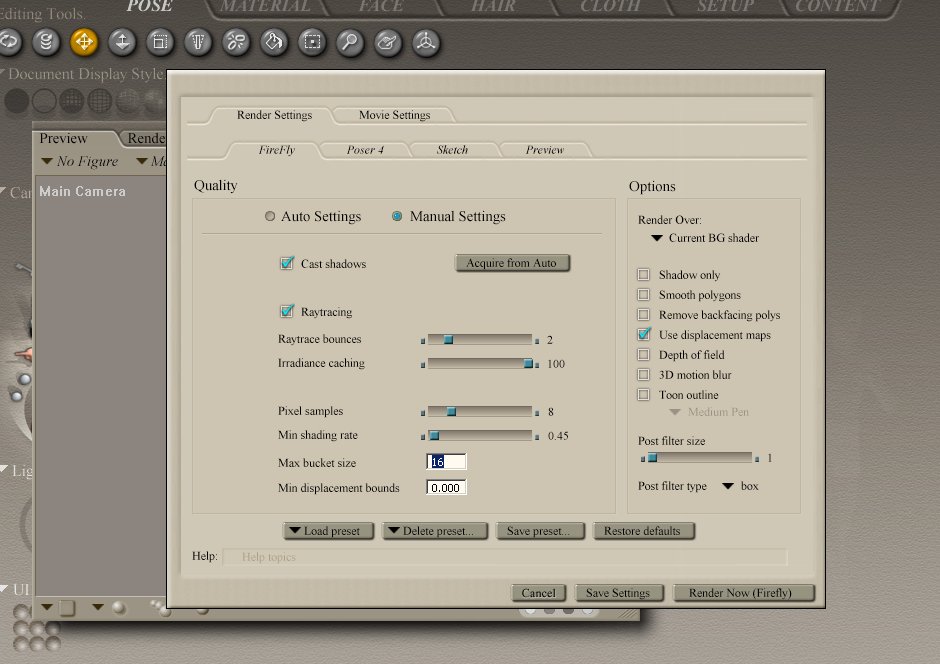Select the Color paint bucket tool
The width and height of the screenshot is (940, 664).
[274, 42]
